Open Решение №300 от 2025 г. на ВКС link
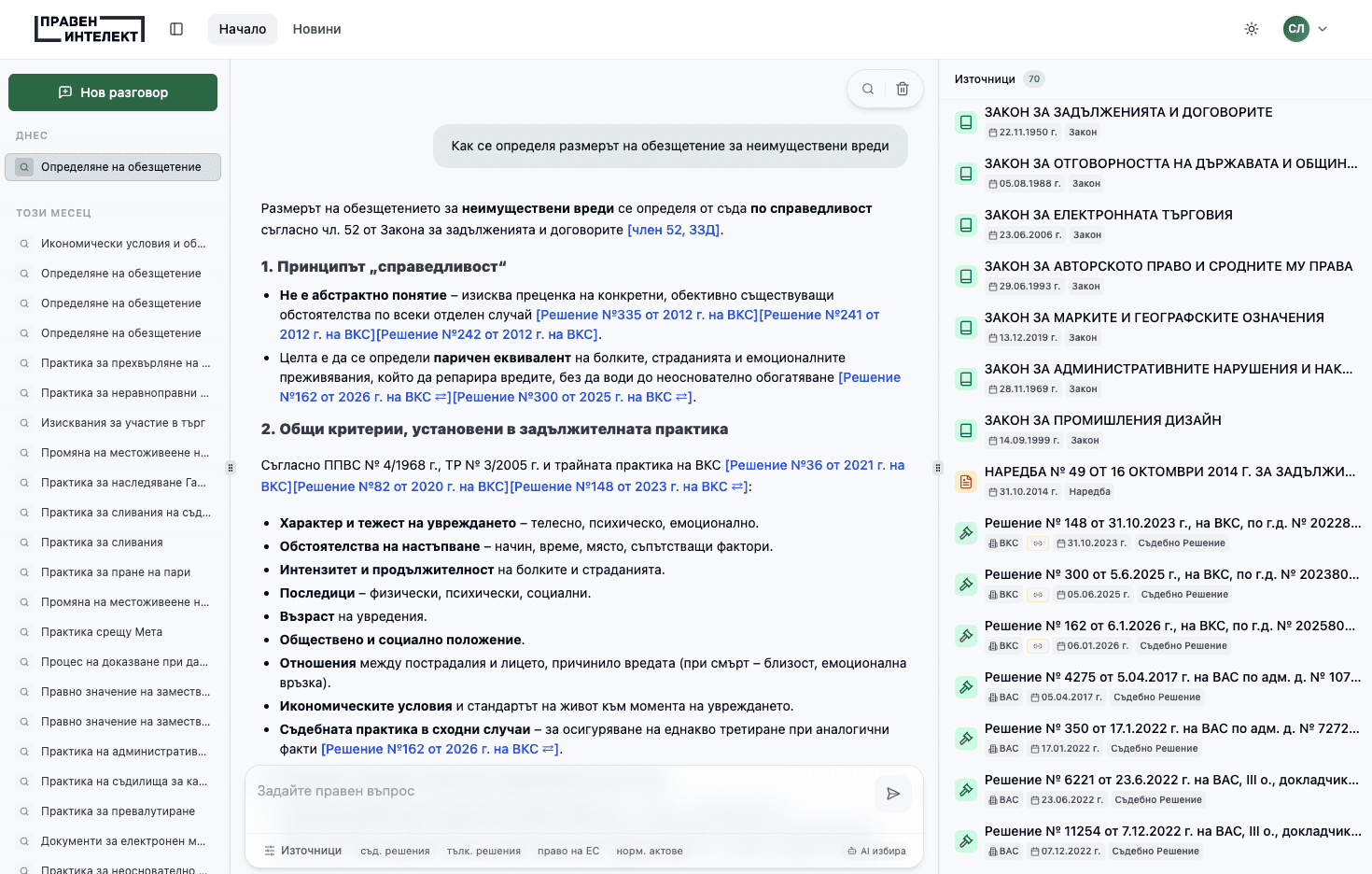Screen dimensions: 1372x874 [572, 397]
